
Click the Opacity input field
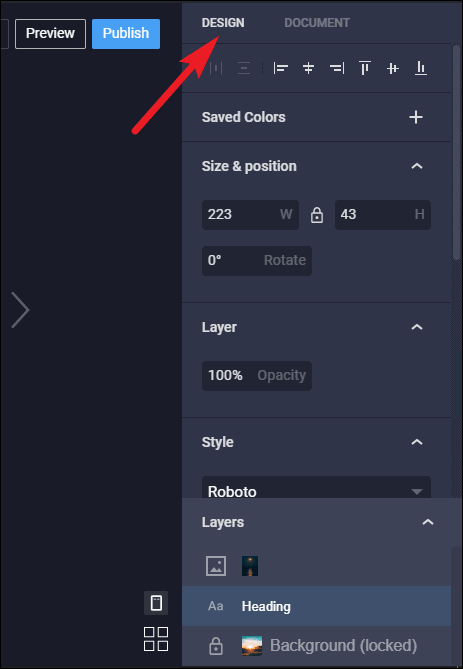257,375
